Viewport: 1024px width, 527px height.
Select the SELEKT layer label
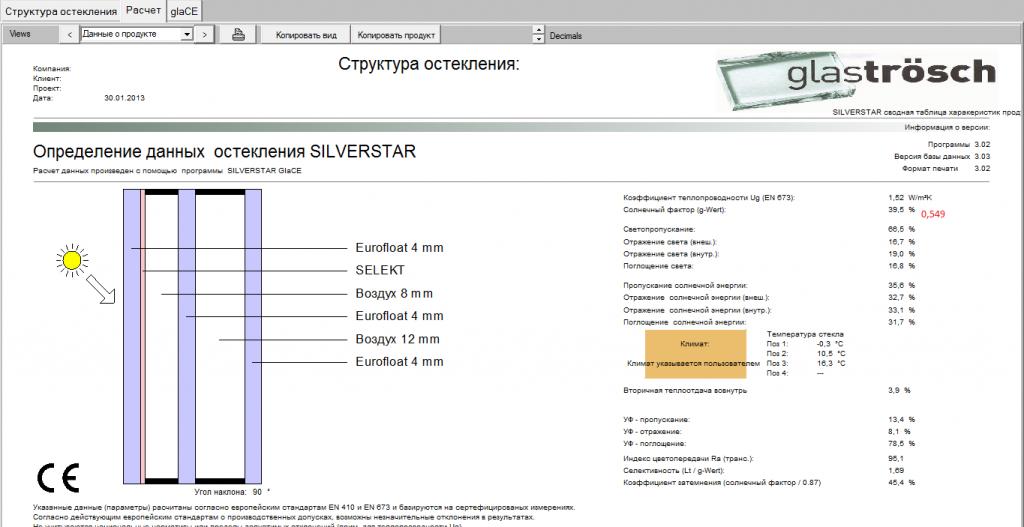click(x=380, y=270)
